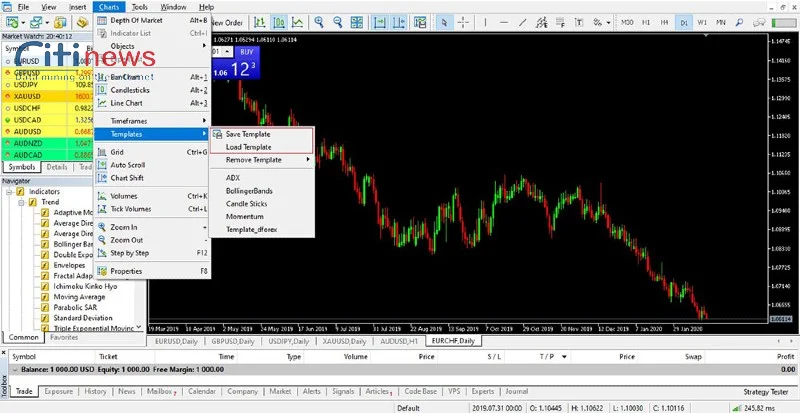Select the cursor arrow tool
800x413 pixels.
coord(444,22)
